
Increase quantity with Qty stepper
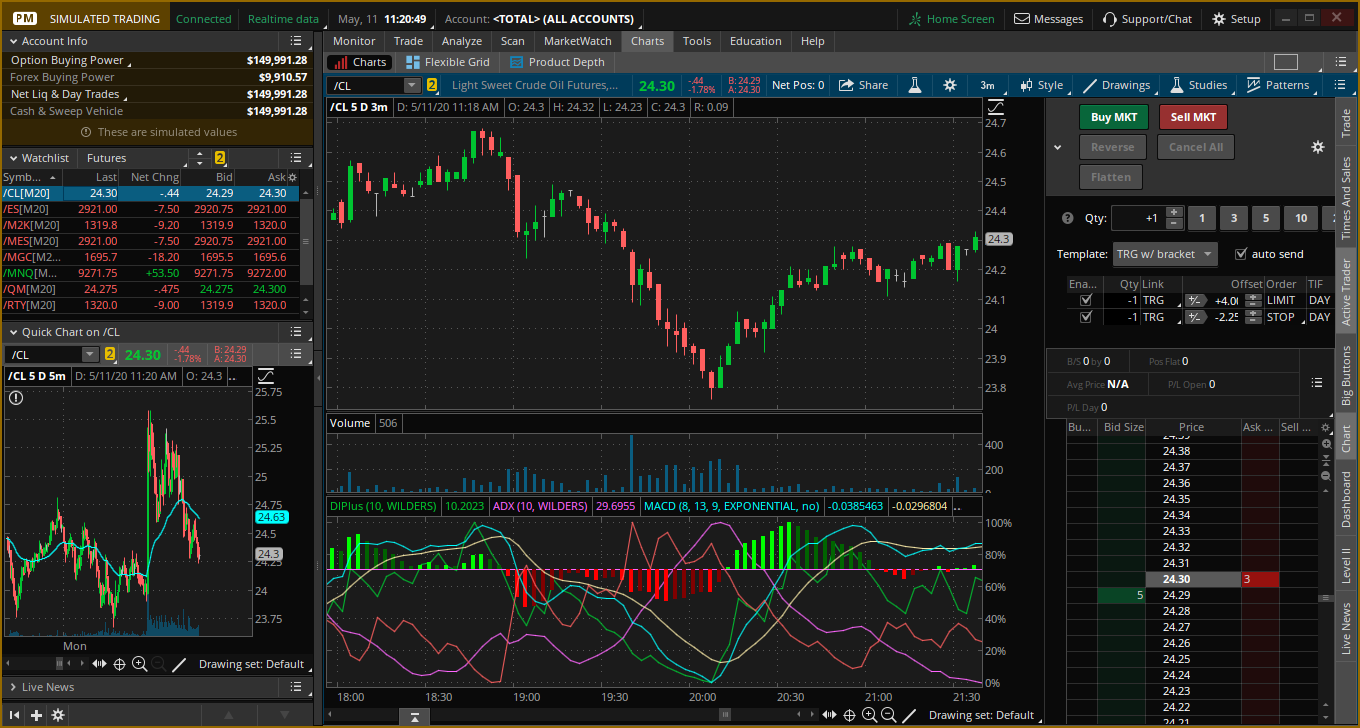1174,212
